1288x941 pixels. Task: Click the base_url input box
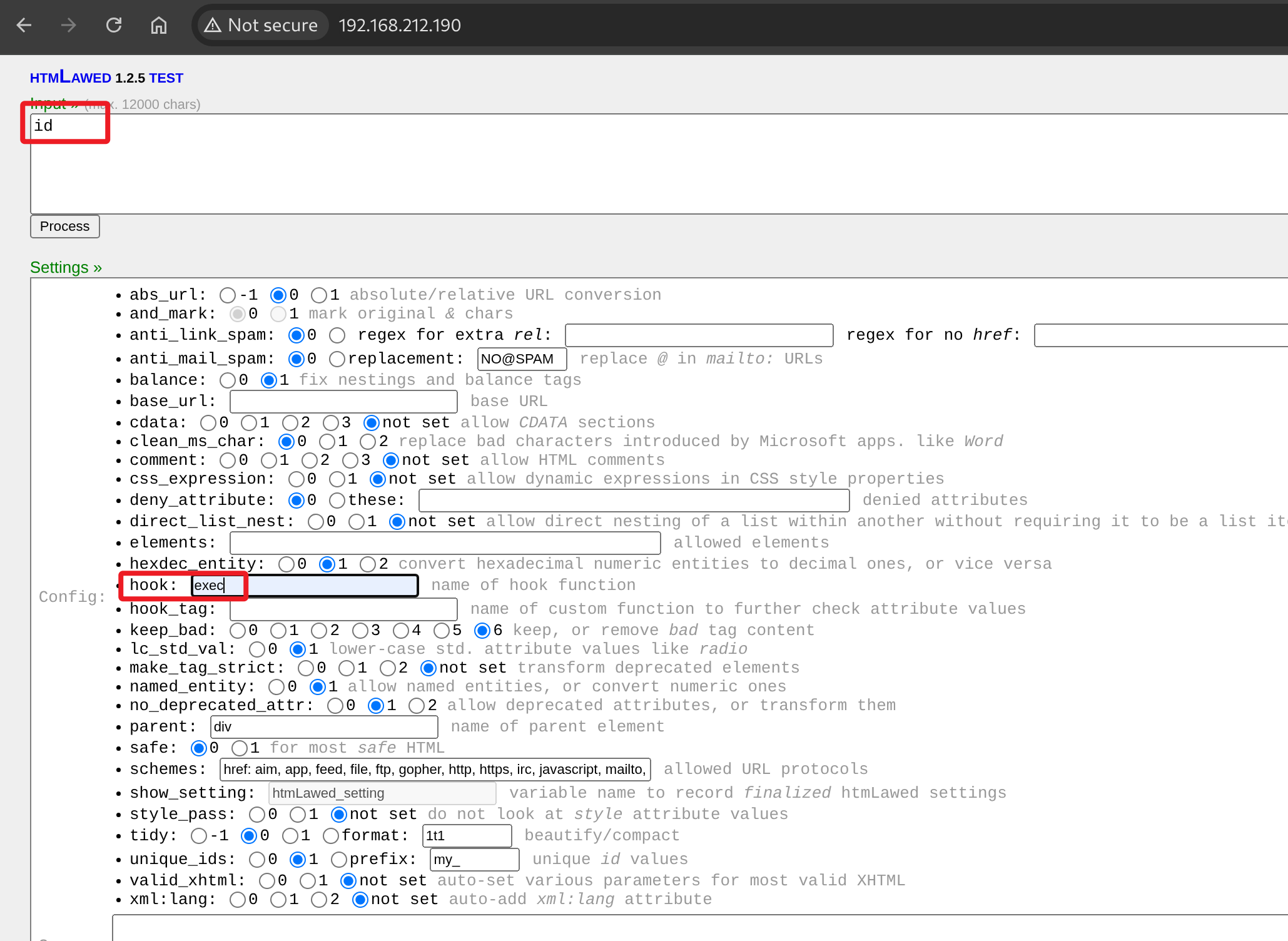(x=343, y=401)
